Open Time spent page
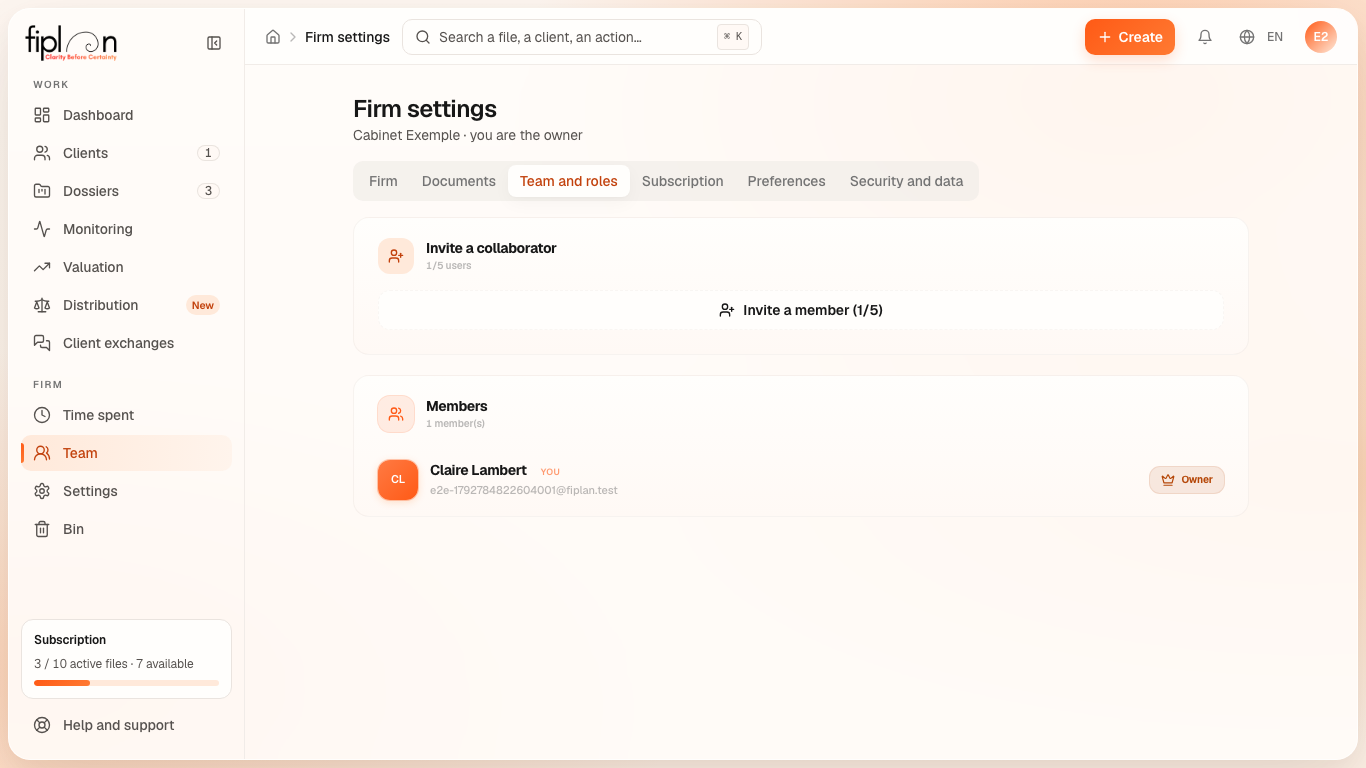 pyautogui.click(x=126, y=415)
